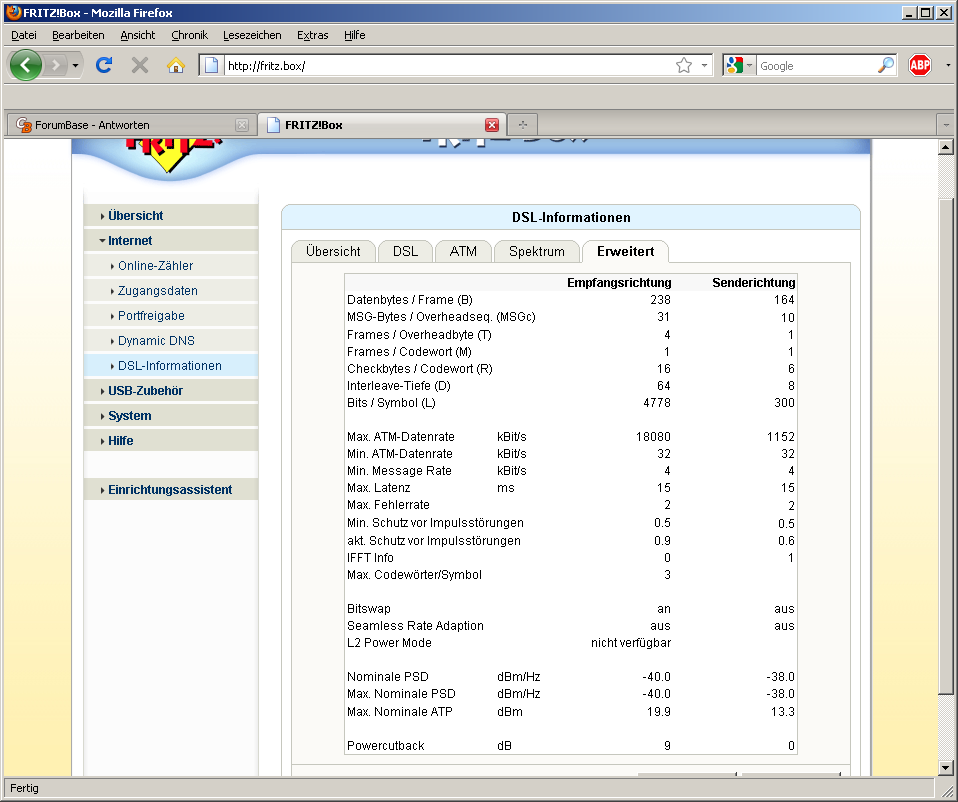
Task: Open the Google search engine selector
Action: [x=739, y=65]
